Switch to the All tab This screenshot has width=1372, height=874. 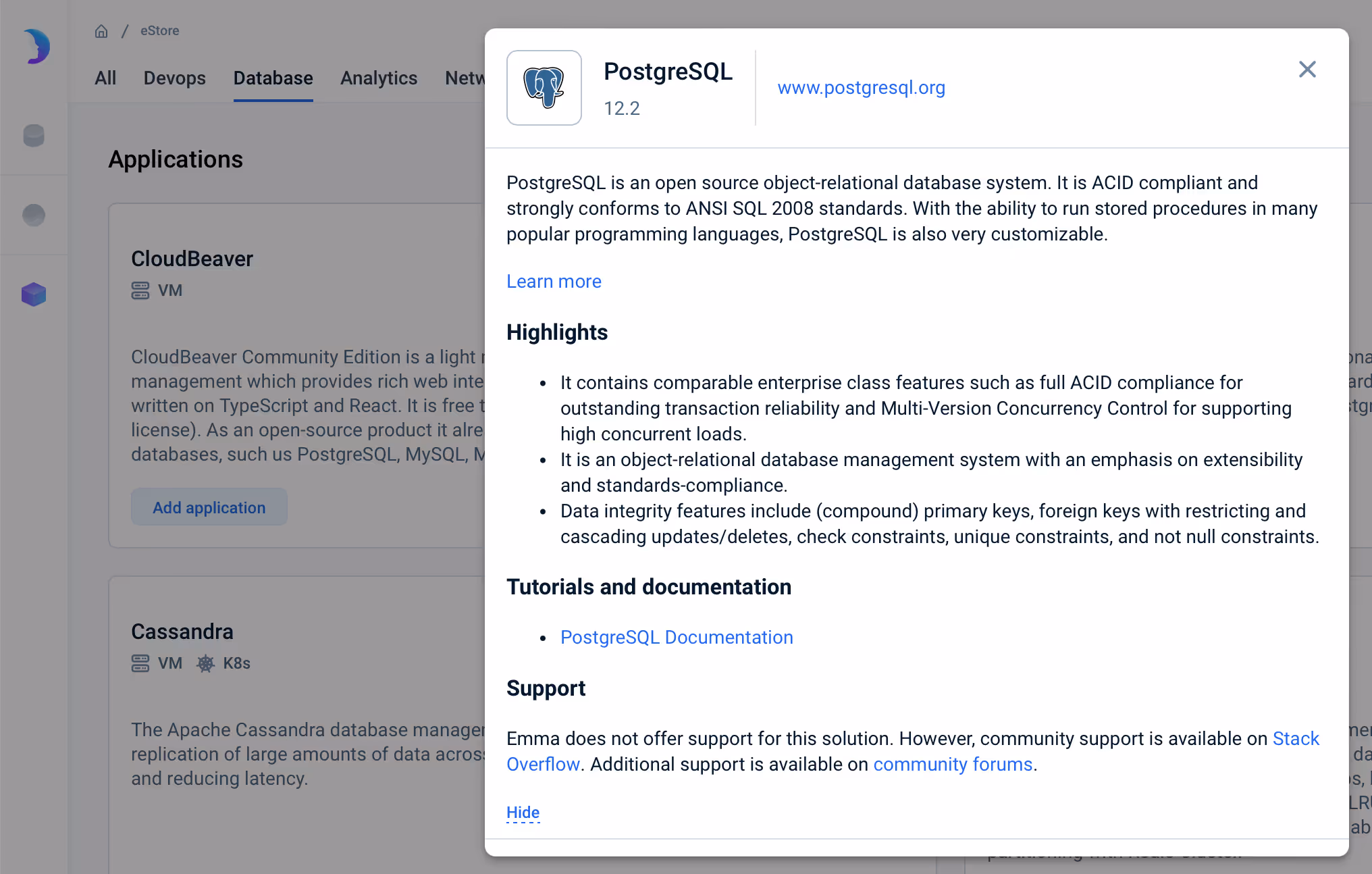tap(105, 78)
